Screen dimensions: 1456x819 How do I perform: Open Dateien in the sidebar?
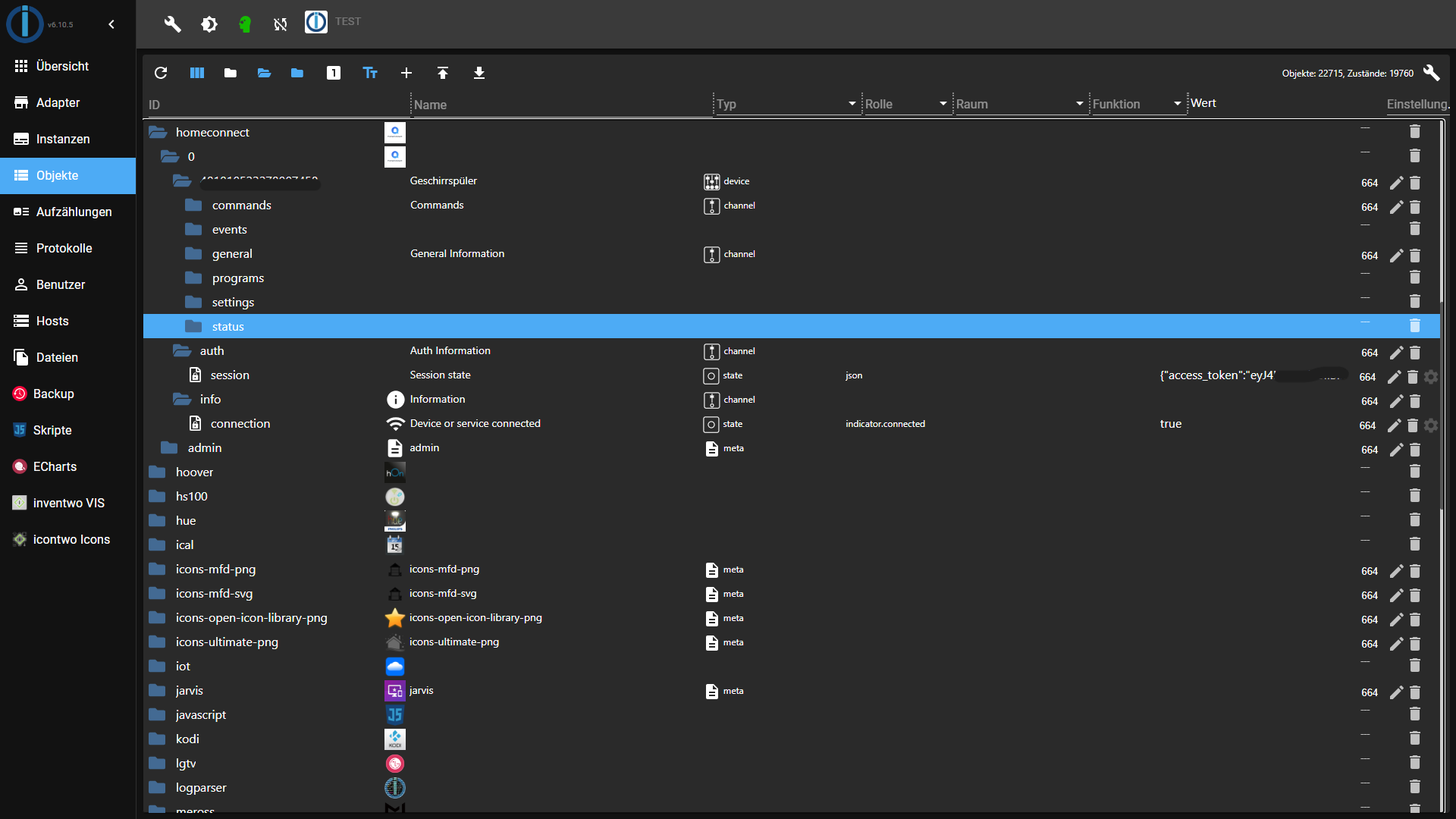tap(68, 357)
